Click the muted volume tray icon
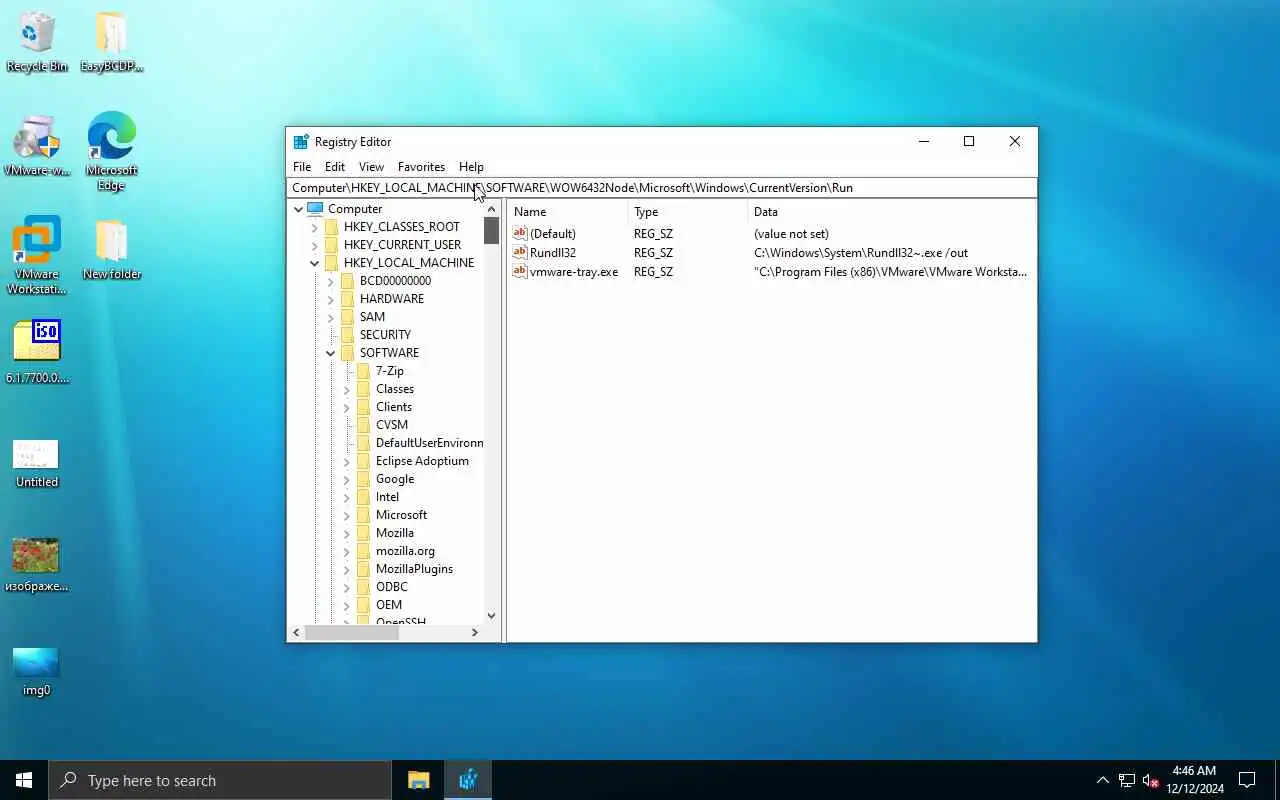Screen dimensions: 1280x800 (1151, 780)
